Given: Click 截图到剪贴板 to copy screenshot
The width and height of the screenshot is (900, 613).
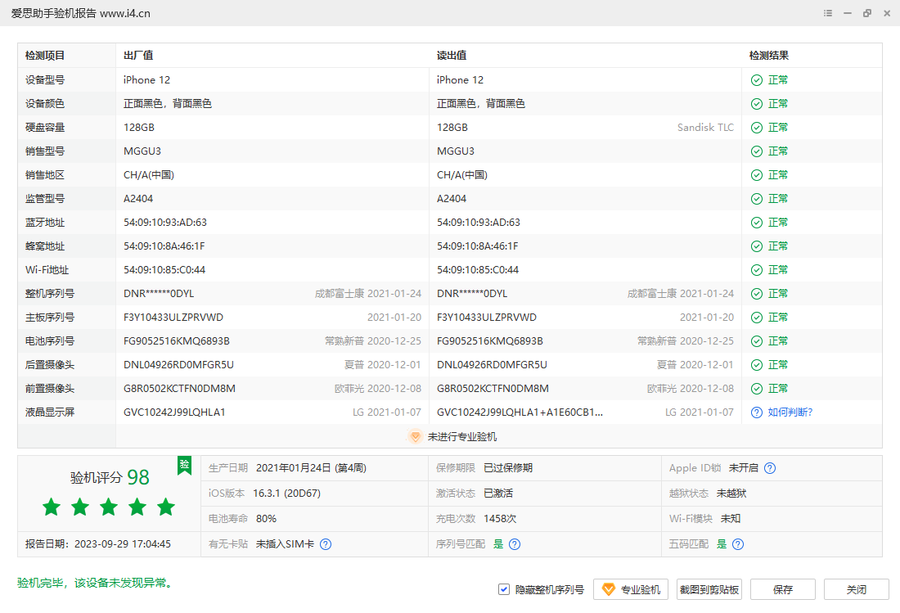Looking at the screenshot, I should point(709,589).
